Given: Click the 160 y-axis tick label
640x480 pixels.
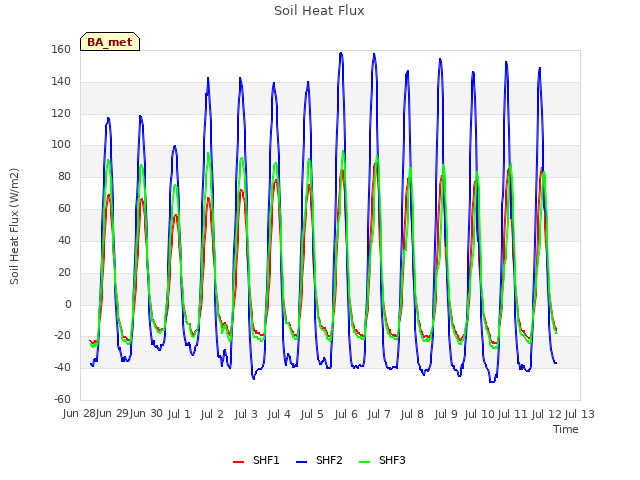Looking at the screenshot, I should (61, 49).
